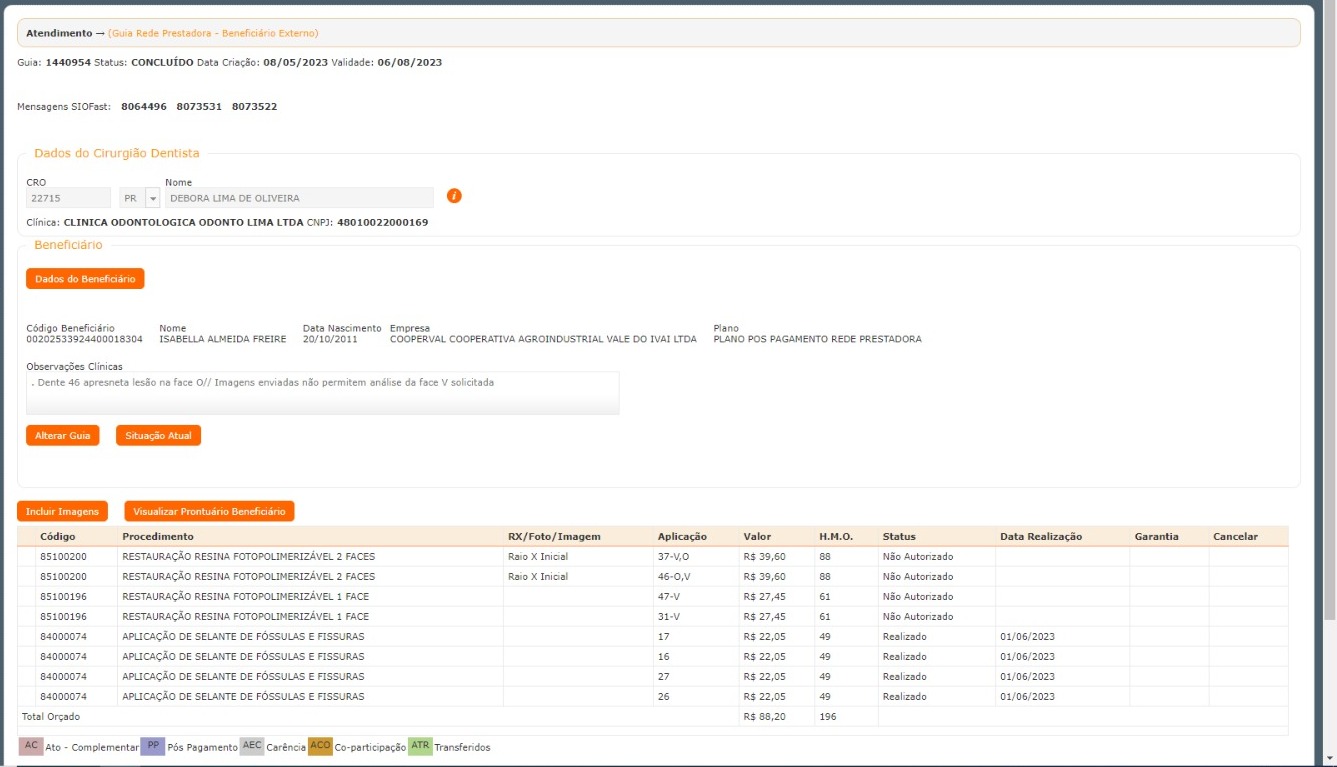Click the PP Pós Pagamento legend swatch

[x=152, y=746]
